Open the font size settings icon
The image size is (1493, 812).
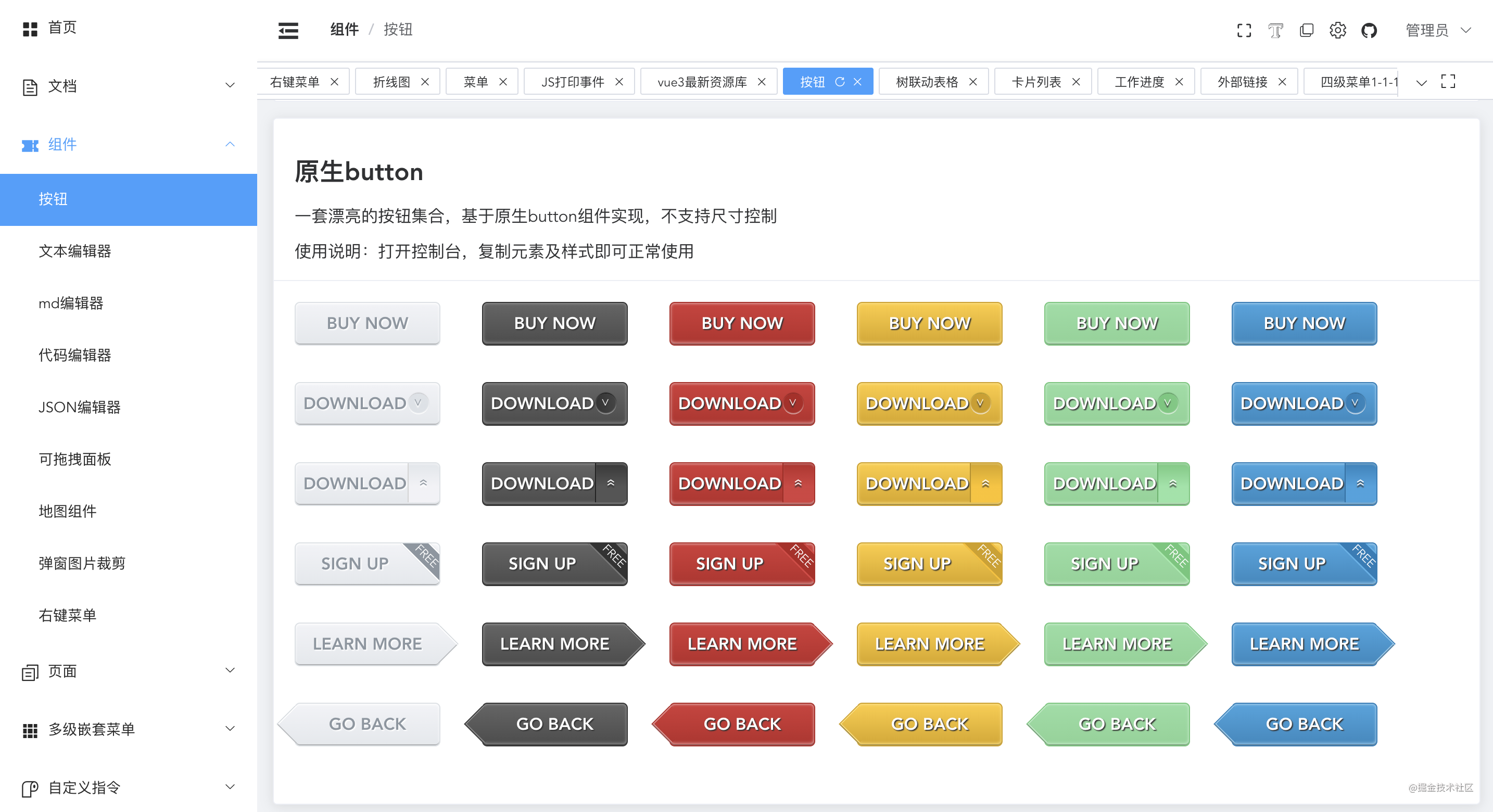[1275, 30]
